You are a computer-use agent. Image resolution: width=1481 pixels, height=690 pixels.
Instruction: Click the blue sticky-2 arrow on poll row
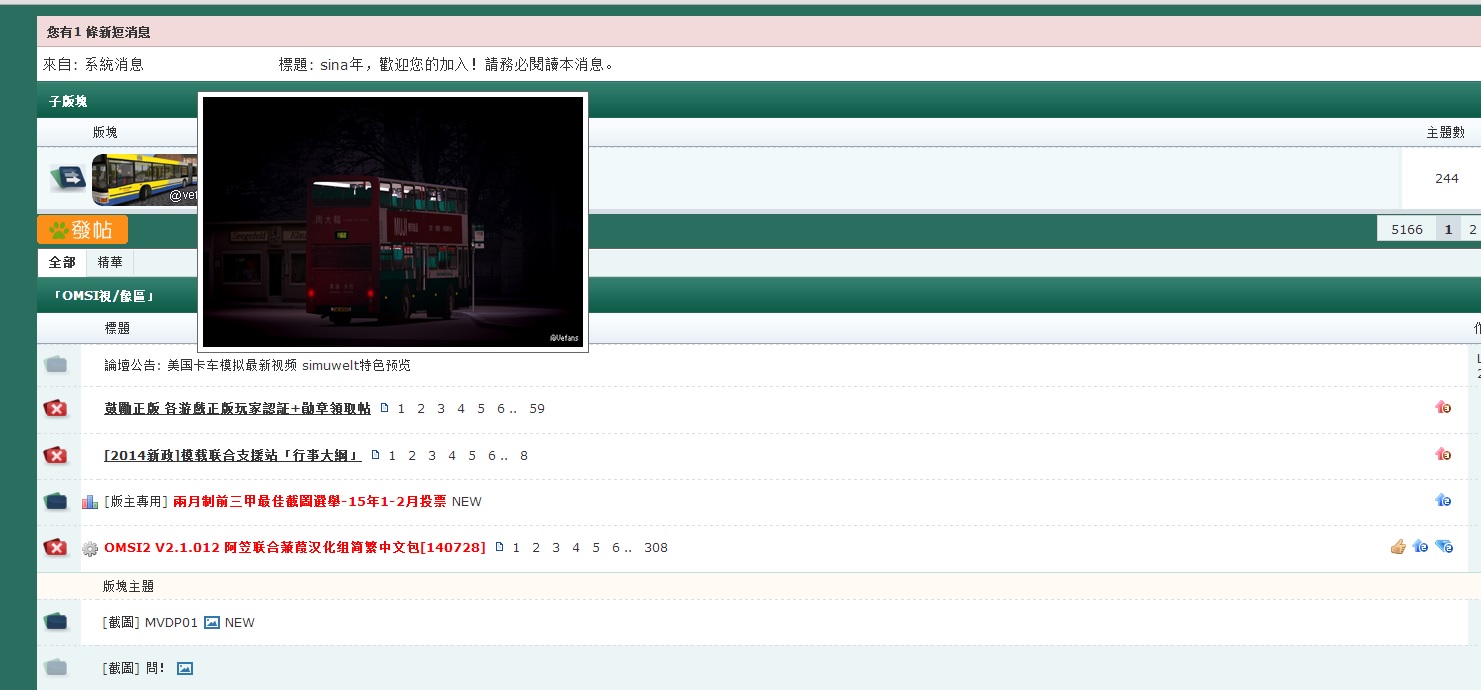tap(1443, 500)
